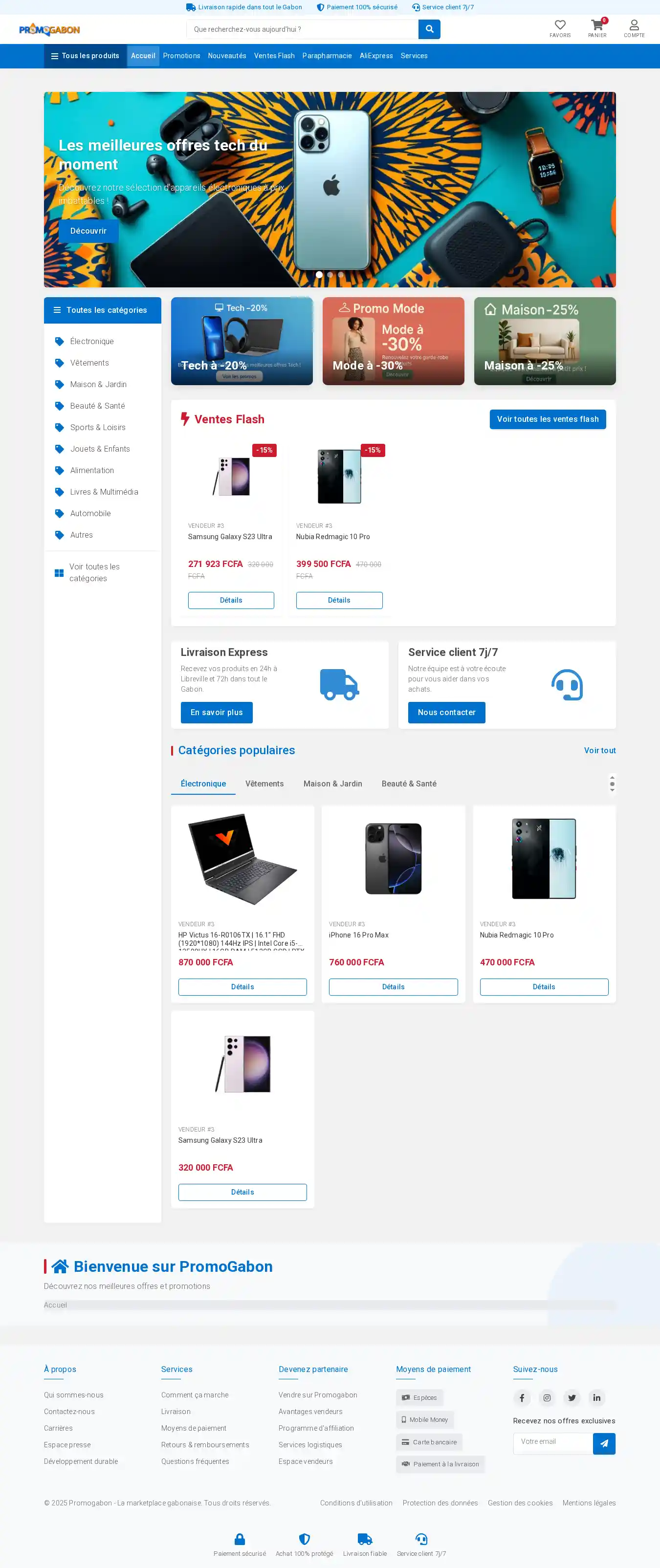
Task: Open the Favoris heart icon
Action: pos(560,28)
